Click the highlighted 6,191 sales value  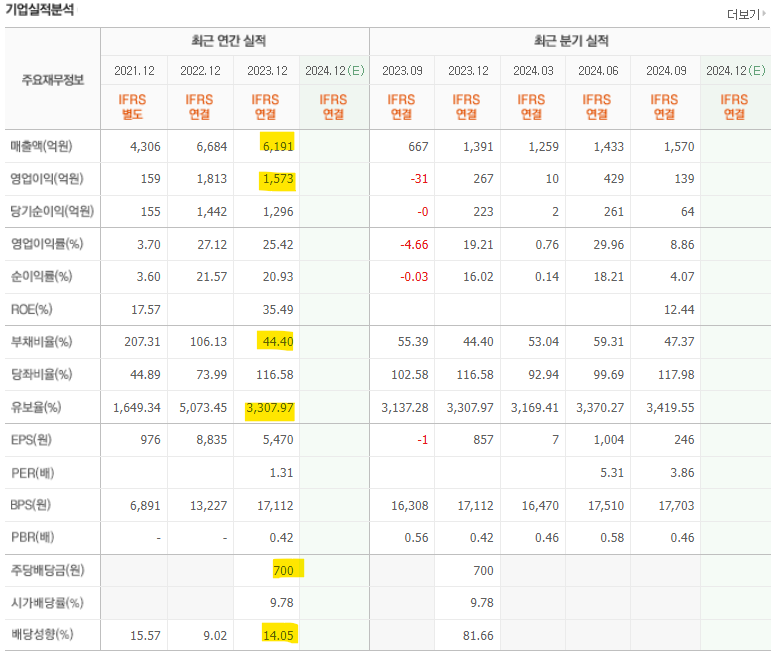[x=278, y=146]
